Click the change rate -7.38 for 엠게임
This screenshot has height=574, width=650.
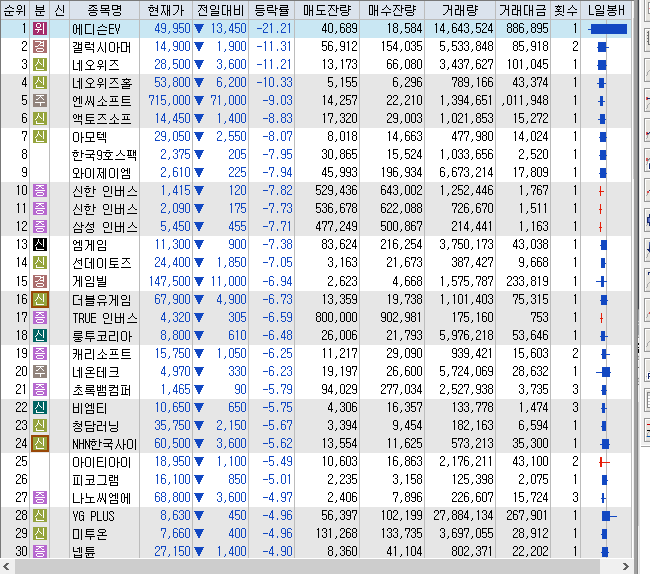click(x=277, y=245)
